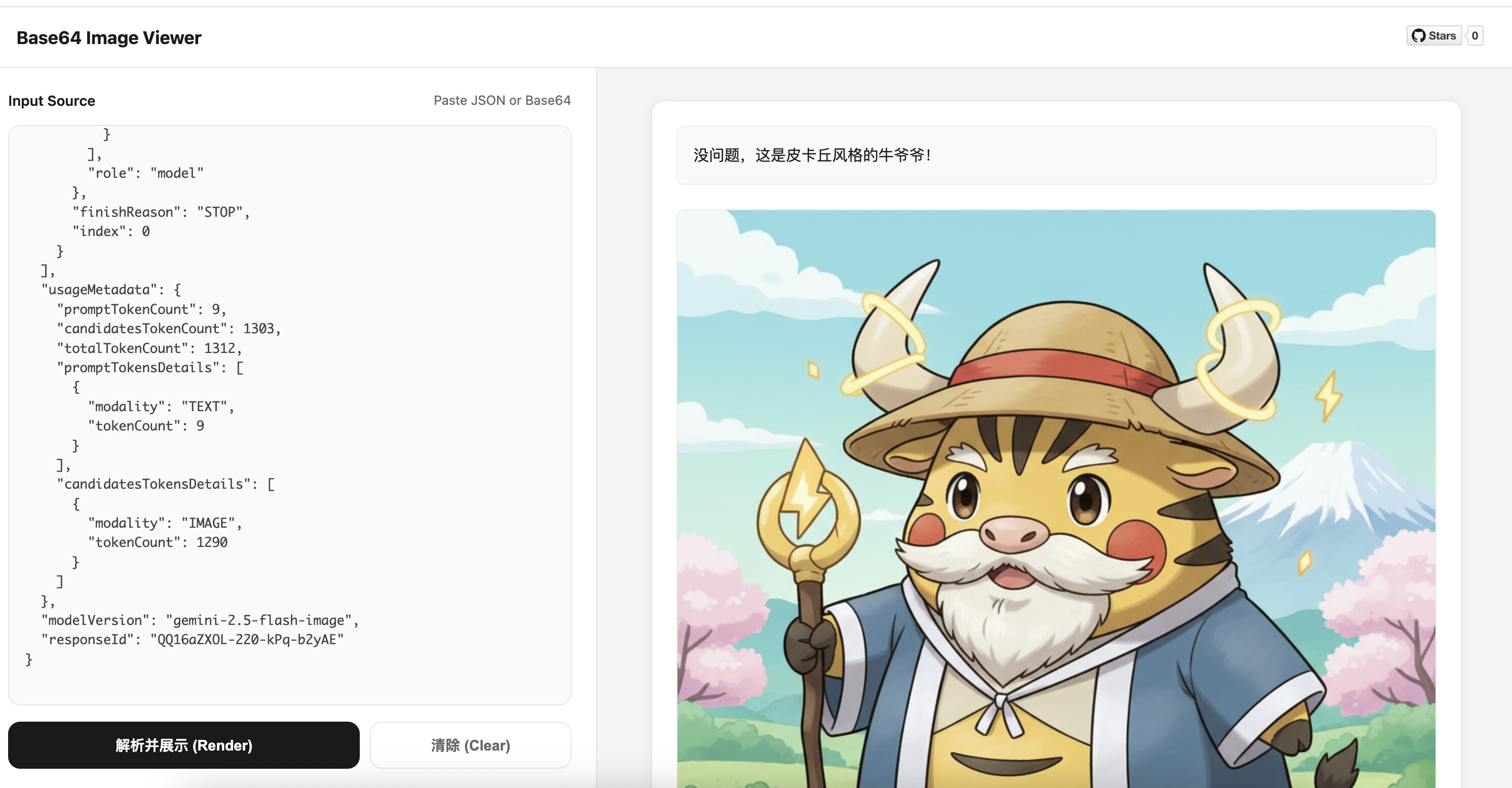Click the promptTokensDetails line

149,367
